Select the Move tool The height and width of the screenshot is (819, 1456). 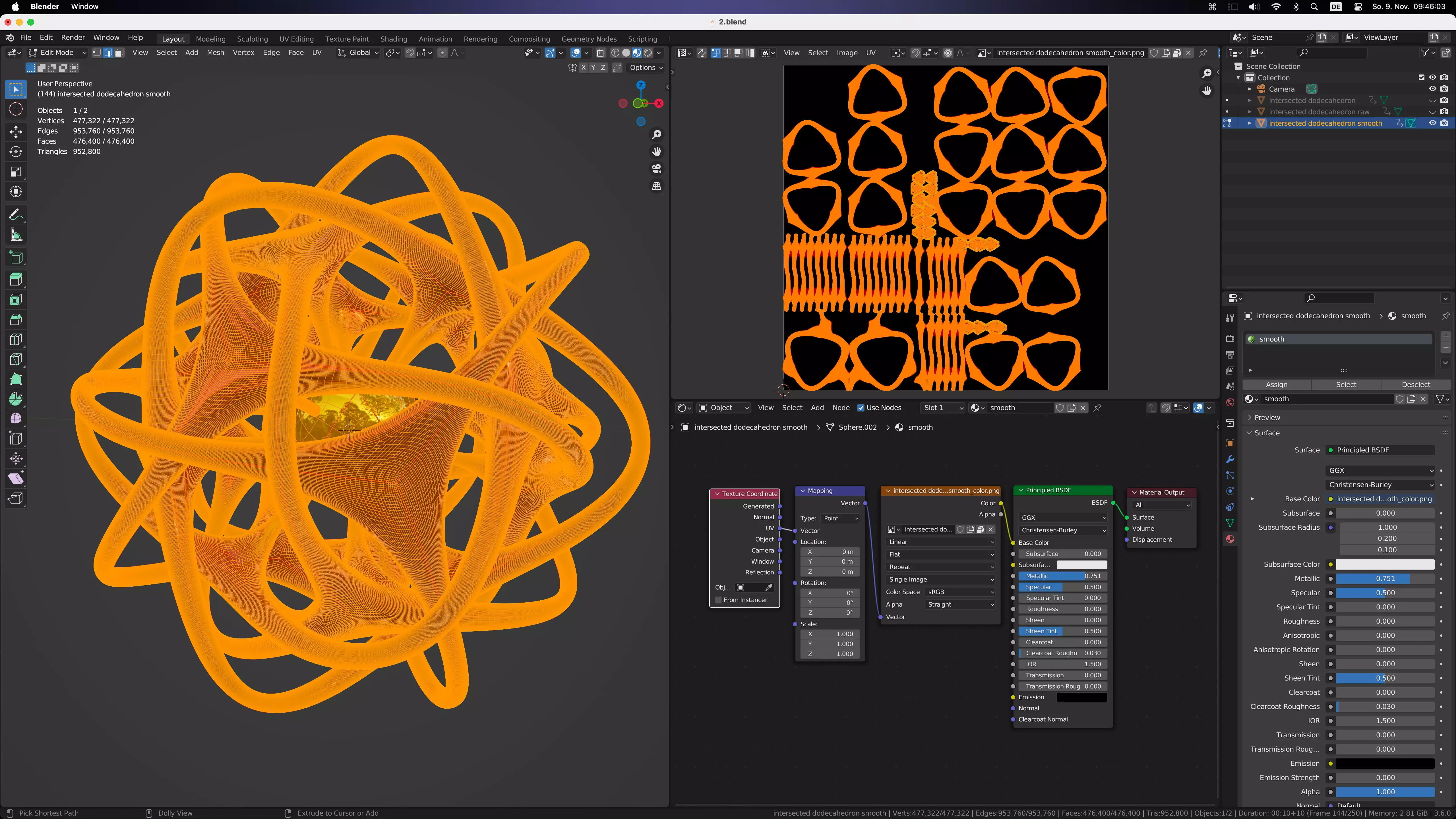16,132
